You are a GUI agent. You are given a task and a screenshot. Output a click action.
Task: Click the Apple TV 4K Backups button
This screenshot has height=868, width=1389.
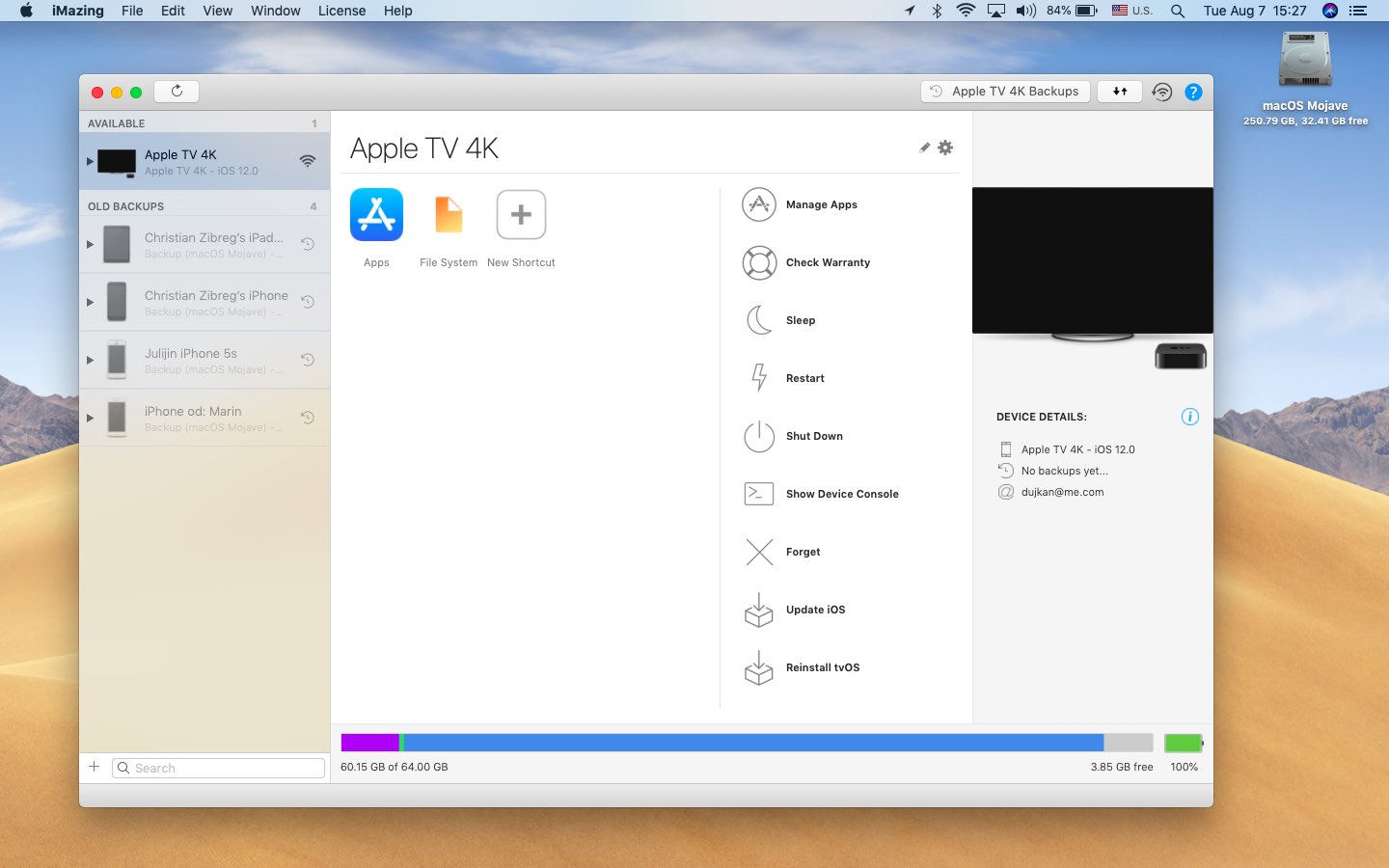pyautogui.click(x=1005, y=92)
